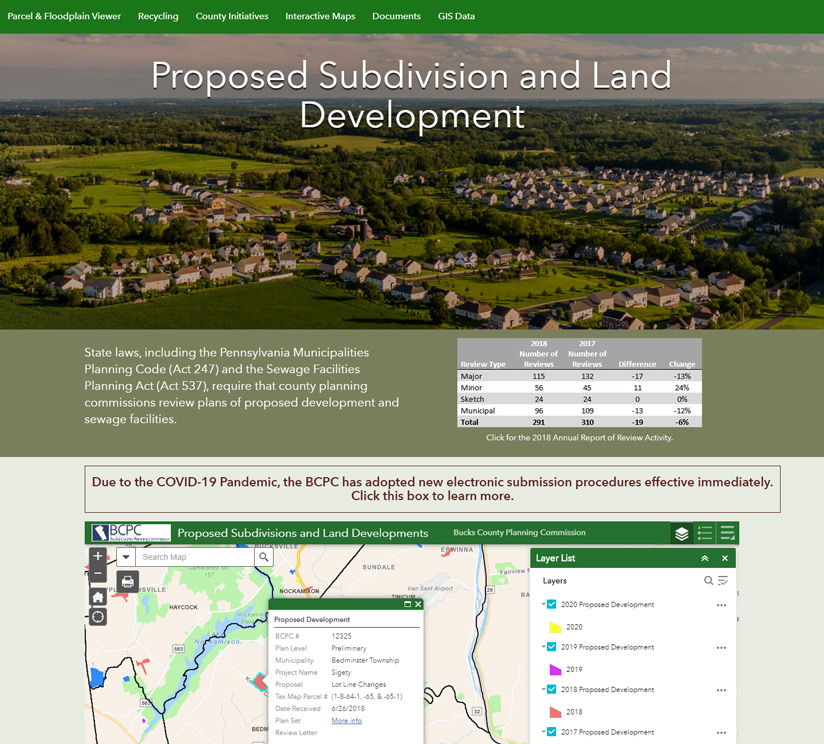Search layers using Layer List magnifier
This screenshot has height=744, width=824.
pos(708,581)
